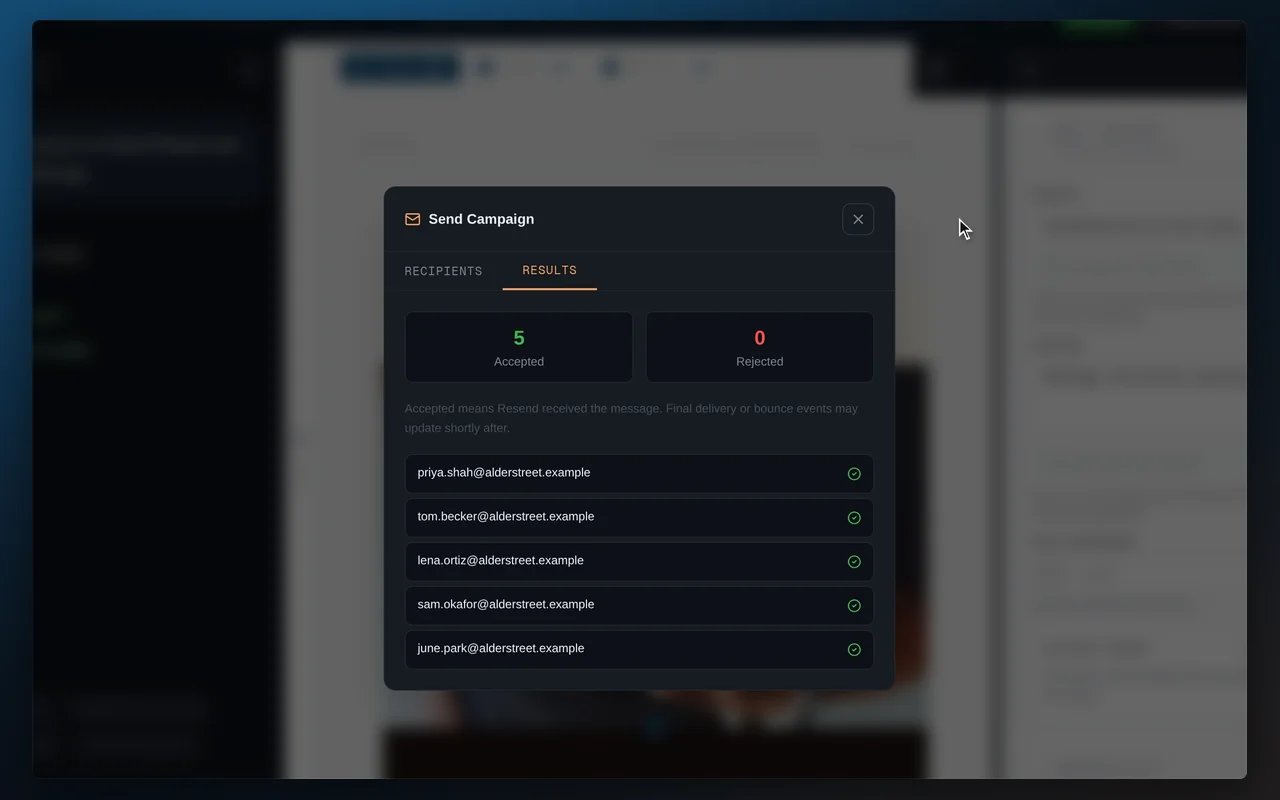Click the success checkmark for lena.ortiz
The width and height of the screenshot is (1280, 800).
click(854, 562)
